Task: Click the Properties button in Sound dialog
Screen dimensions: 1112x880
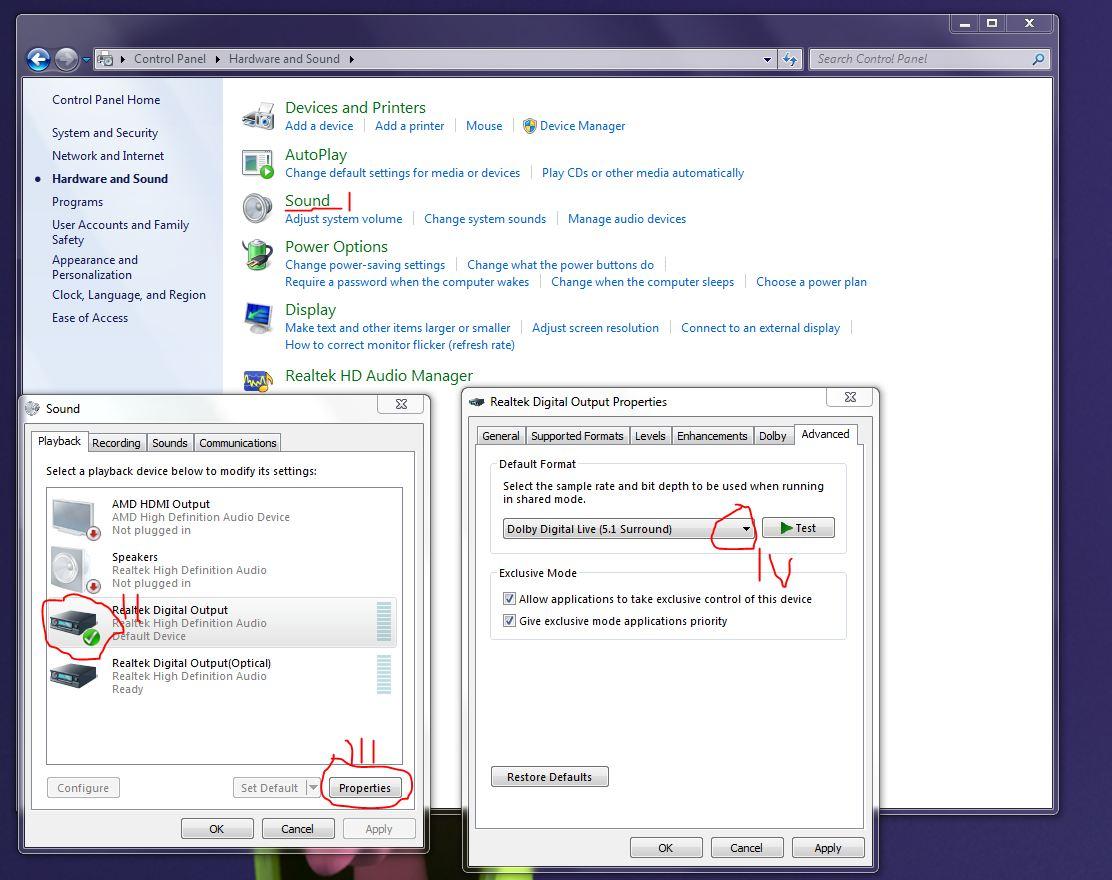Action: (365, 788)
